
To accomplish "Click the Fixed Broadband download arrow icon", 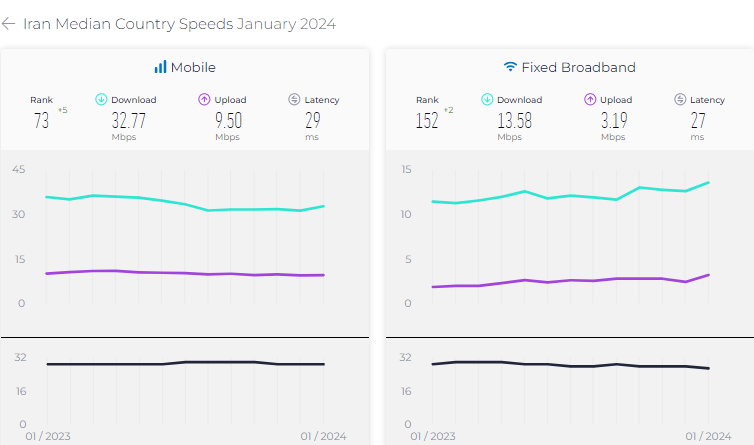I will [x=487, y=99].
